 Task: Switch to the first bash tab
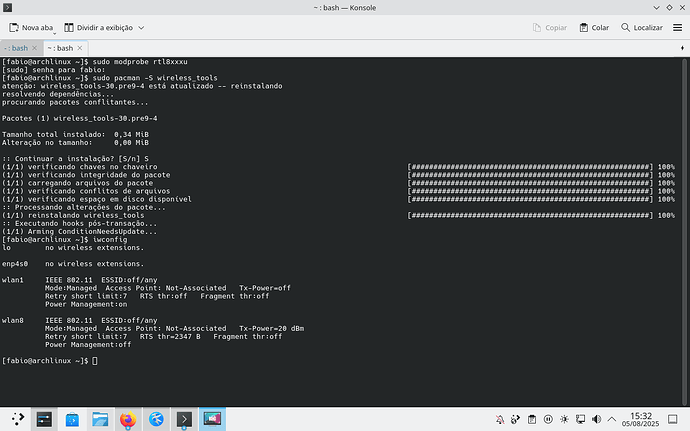click(17, 47)
